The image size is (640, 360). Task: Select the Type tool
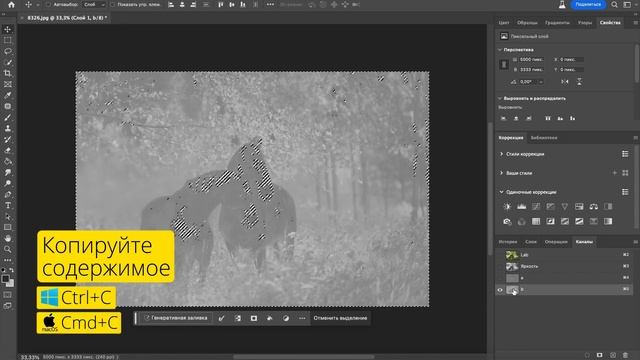pyautogui.click(x=7, y=205)
